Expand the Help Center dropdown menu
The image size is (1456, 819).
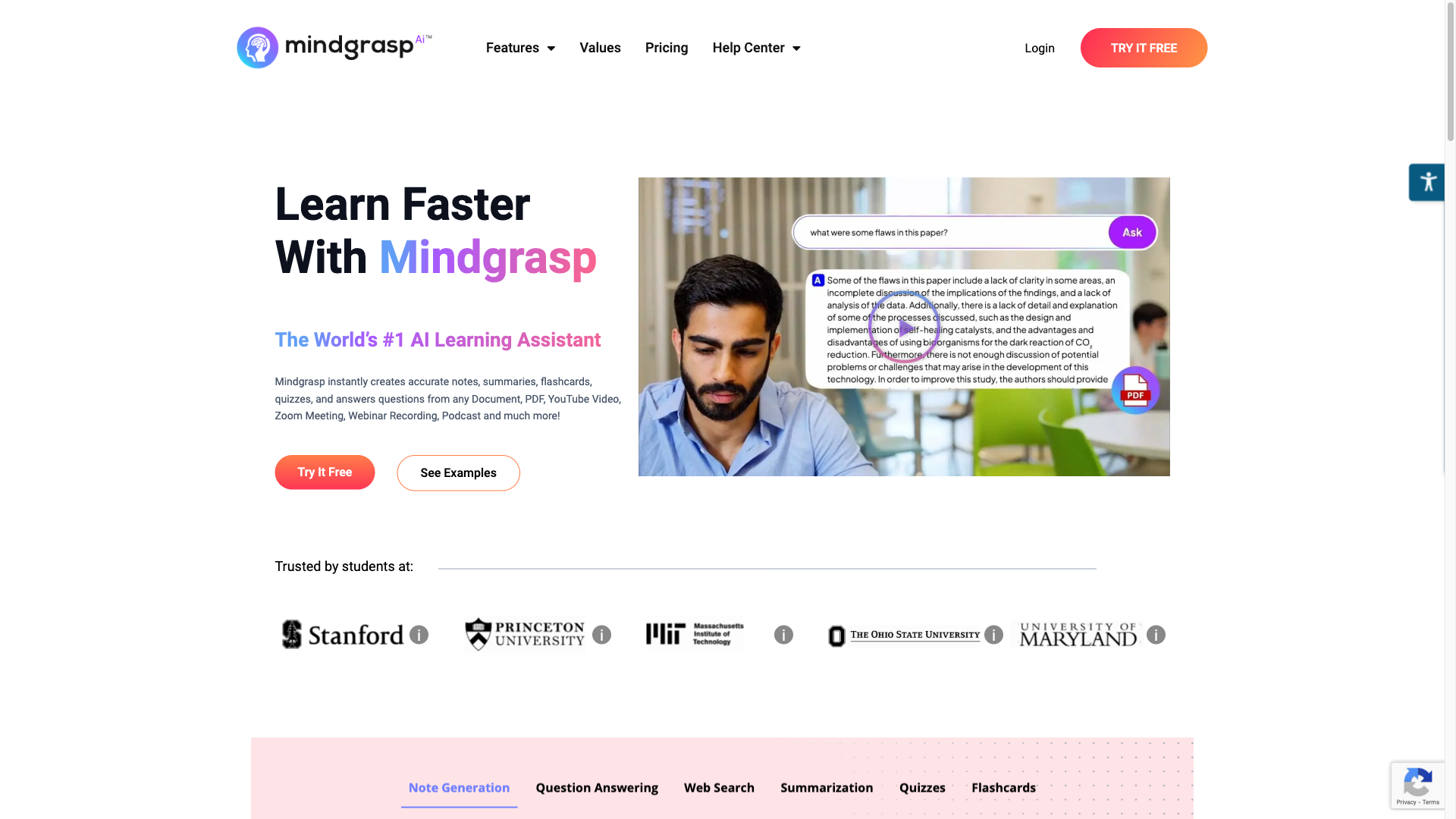click(756, 47)
